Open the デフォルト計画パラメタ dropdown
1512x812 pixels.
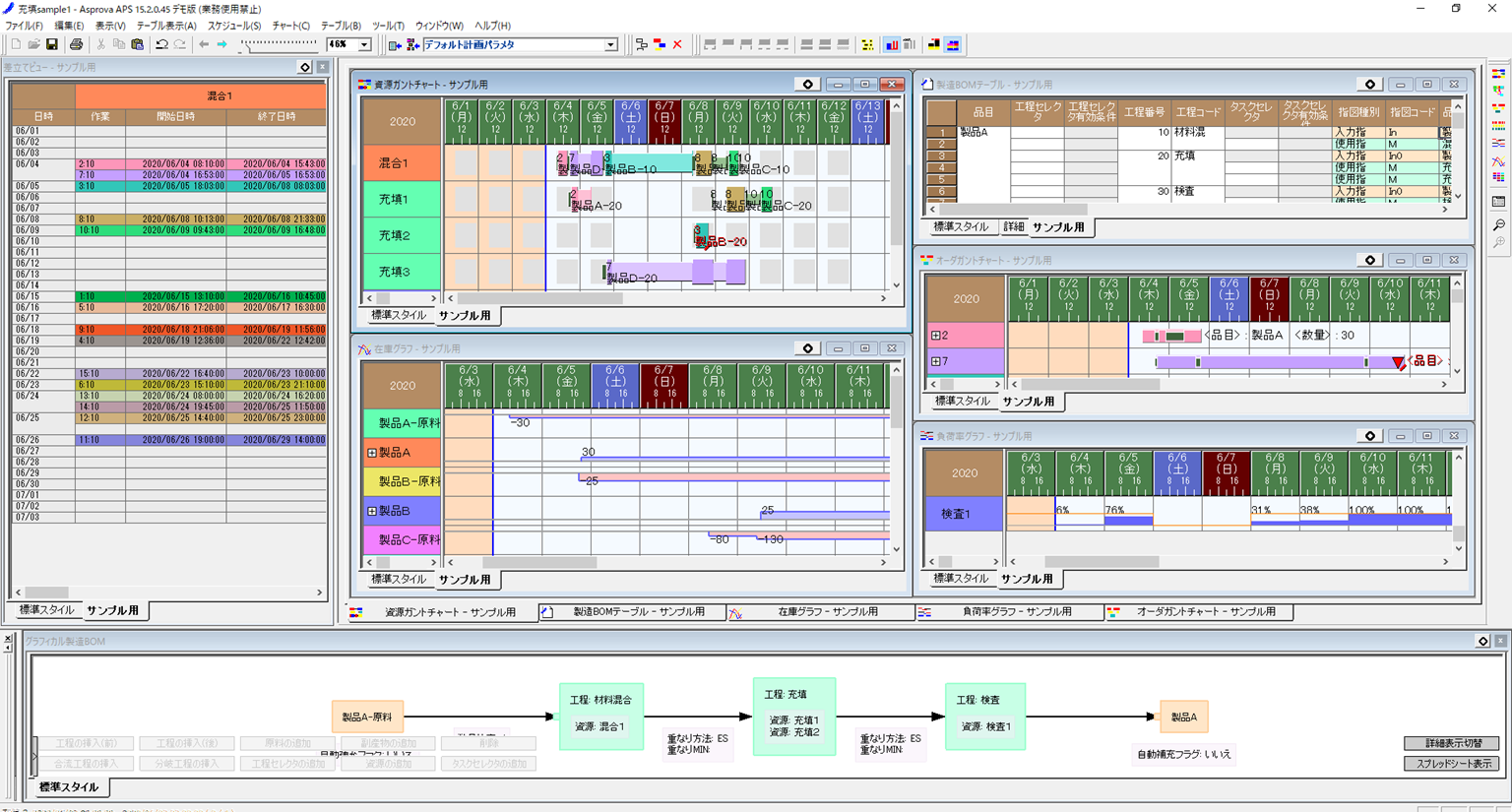click(x=610, y=44)
